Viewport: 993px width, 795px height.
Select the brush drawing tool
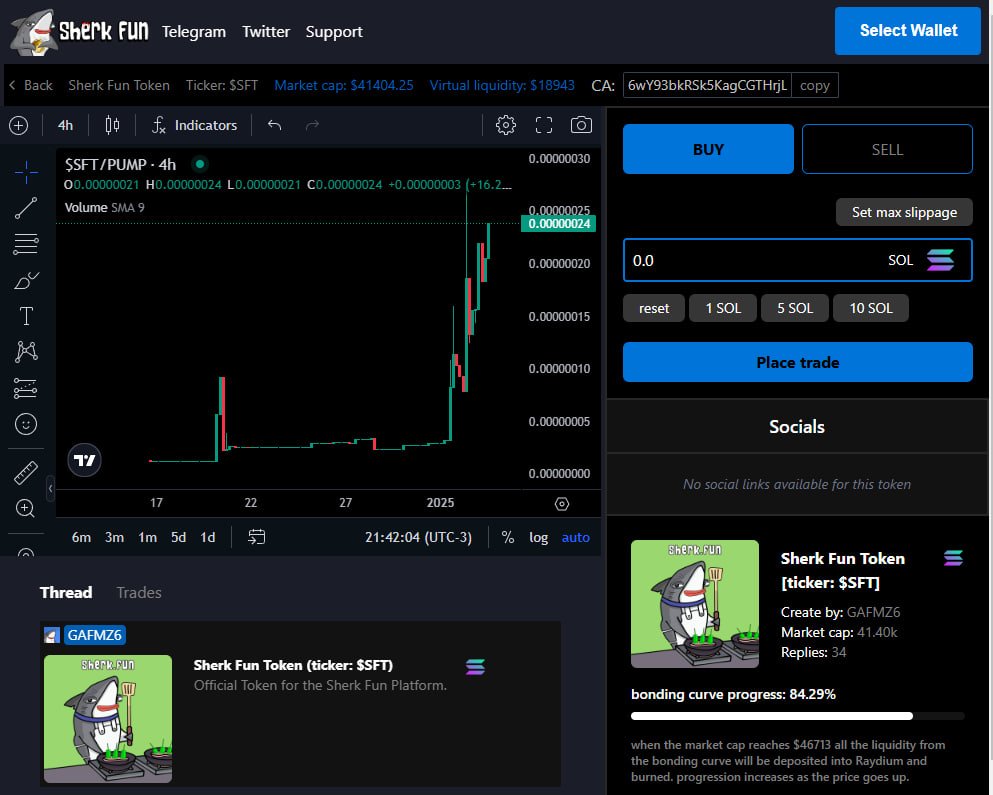click(x=26, y=280)
